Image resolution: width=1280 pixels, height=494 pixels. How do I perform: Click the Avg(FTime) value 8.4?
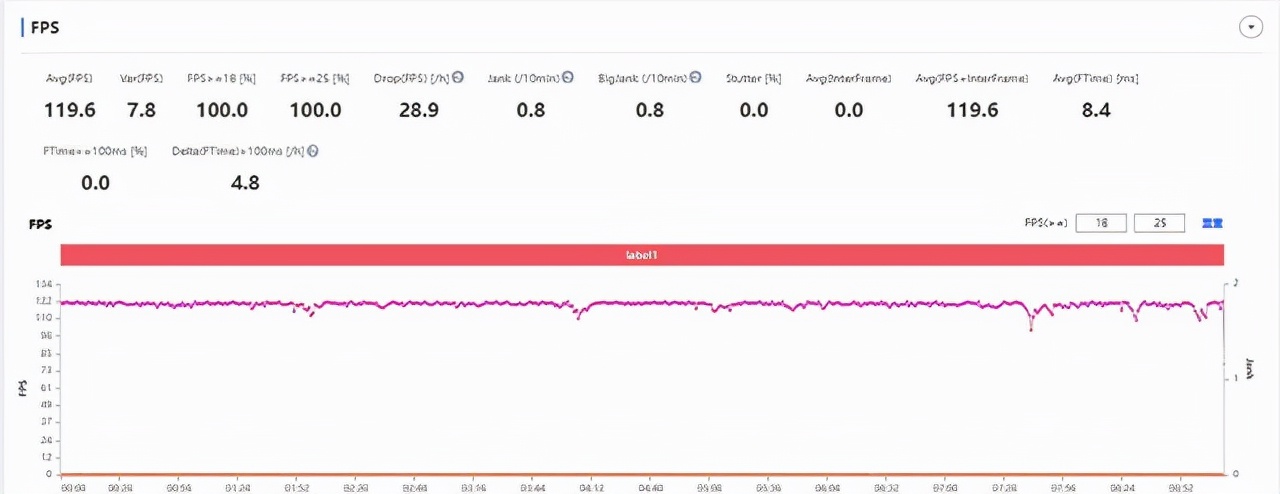1096,110
